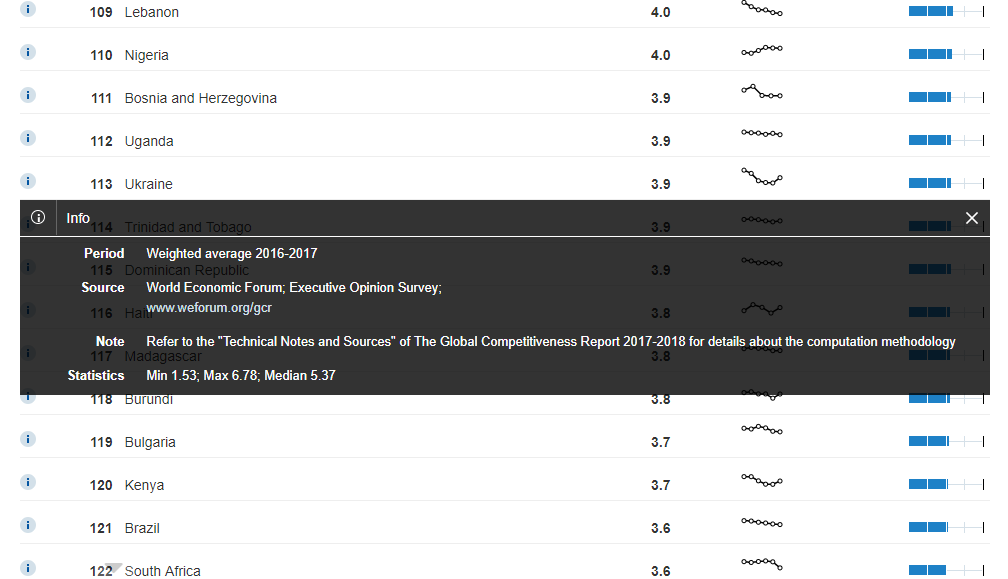Click the trend sparkline for Kenya
This screenshot has height=579, width=1008.
point(761,481)
